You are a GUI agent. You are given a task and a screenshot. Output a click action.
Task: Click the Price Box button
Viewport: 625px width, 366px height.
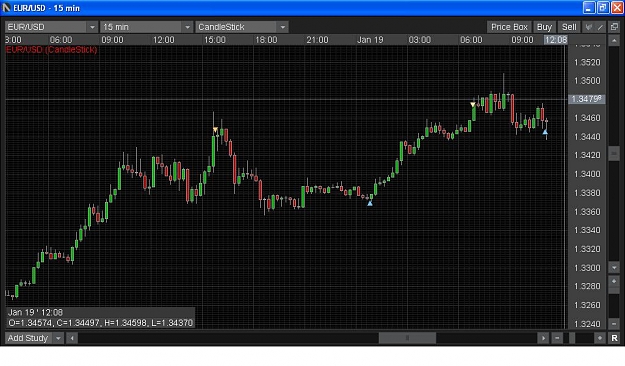click(x=509, y=27)
